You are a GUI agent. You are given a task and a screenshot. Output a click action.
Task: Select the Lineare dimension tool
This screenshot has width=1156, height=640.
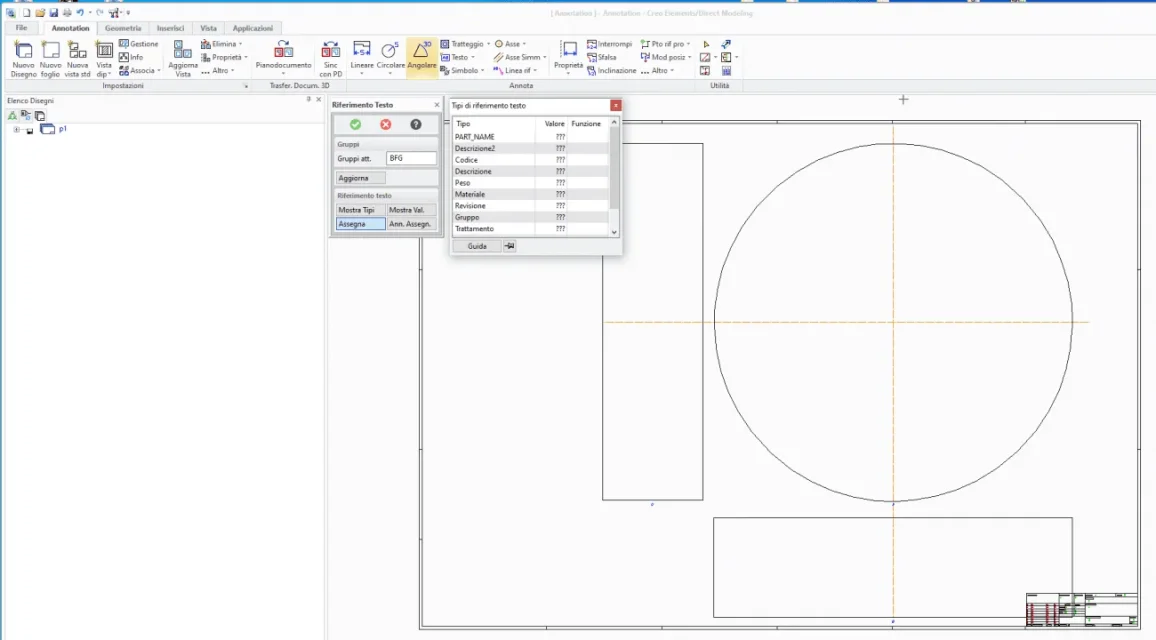click(x=362, y=58)
